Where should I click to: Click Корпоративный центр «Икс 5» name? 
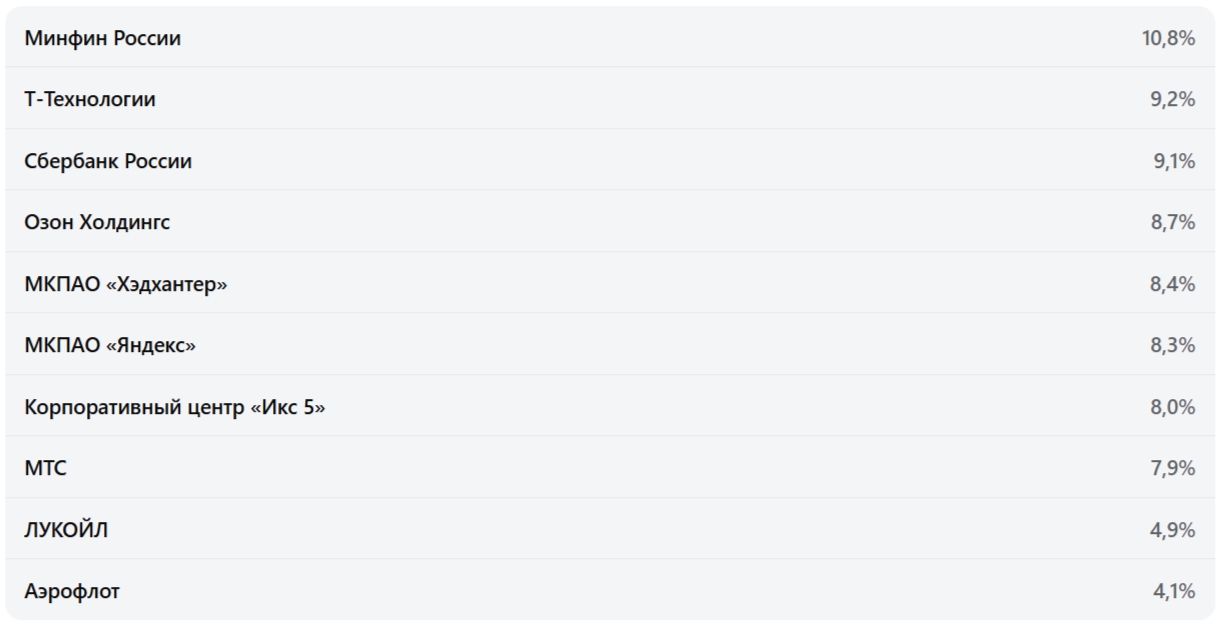point(175,407)
